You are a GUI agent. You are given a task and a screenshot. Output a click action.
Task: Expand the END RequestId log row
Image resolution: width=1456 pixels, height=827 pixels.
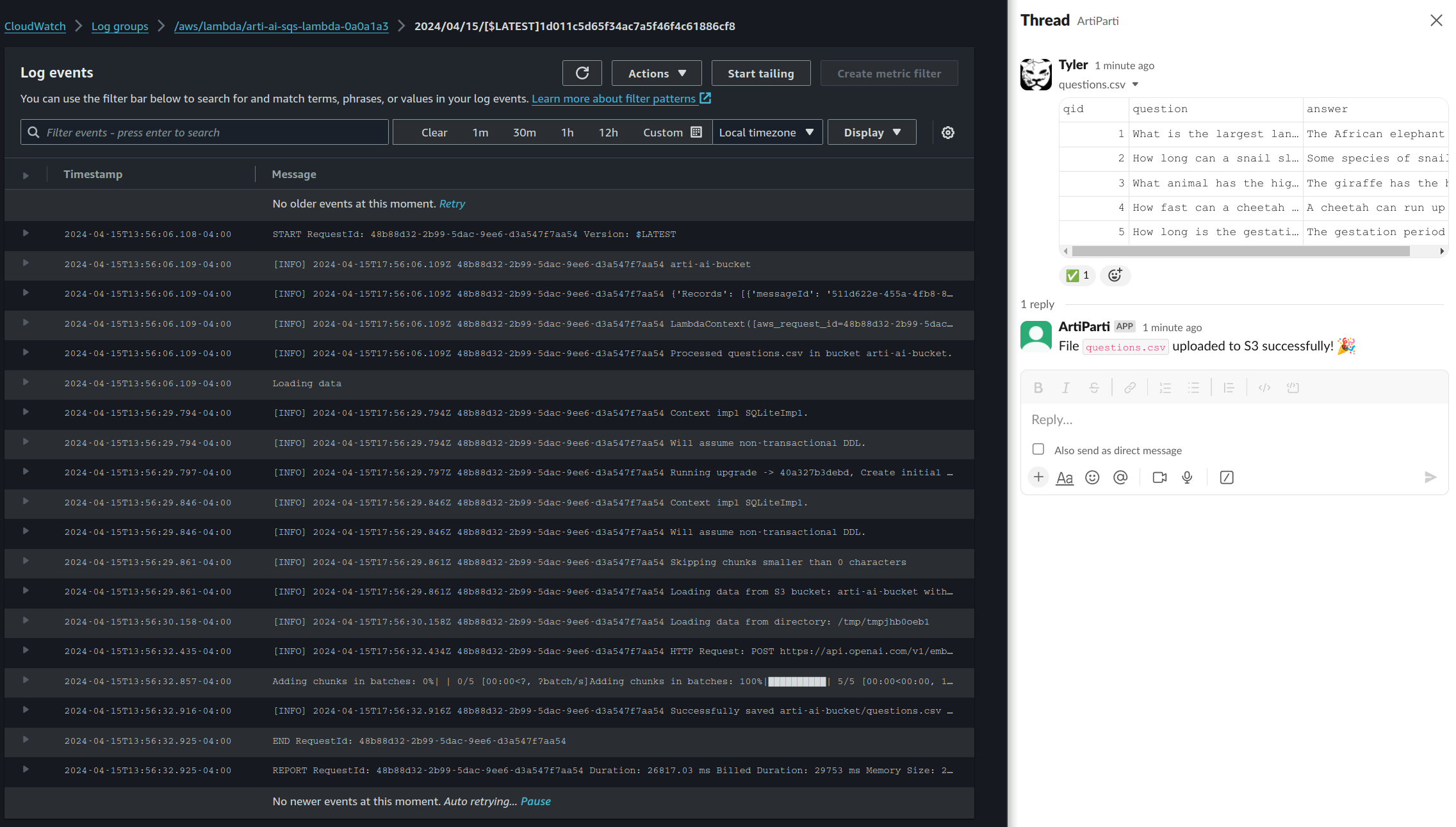[x=26, y=740]
